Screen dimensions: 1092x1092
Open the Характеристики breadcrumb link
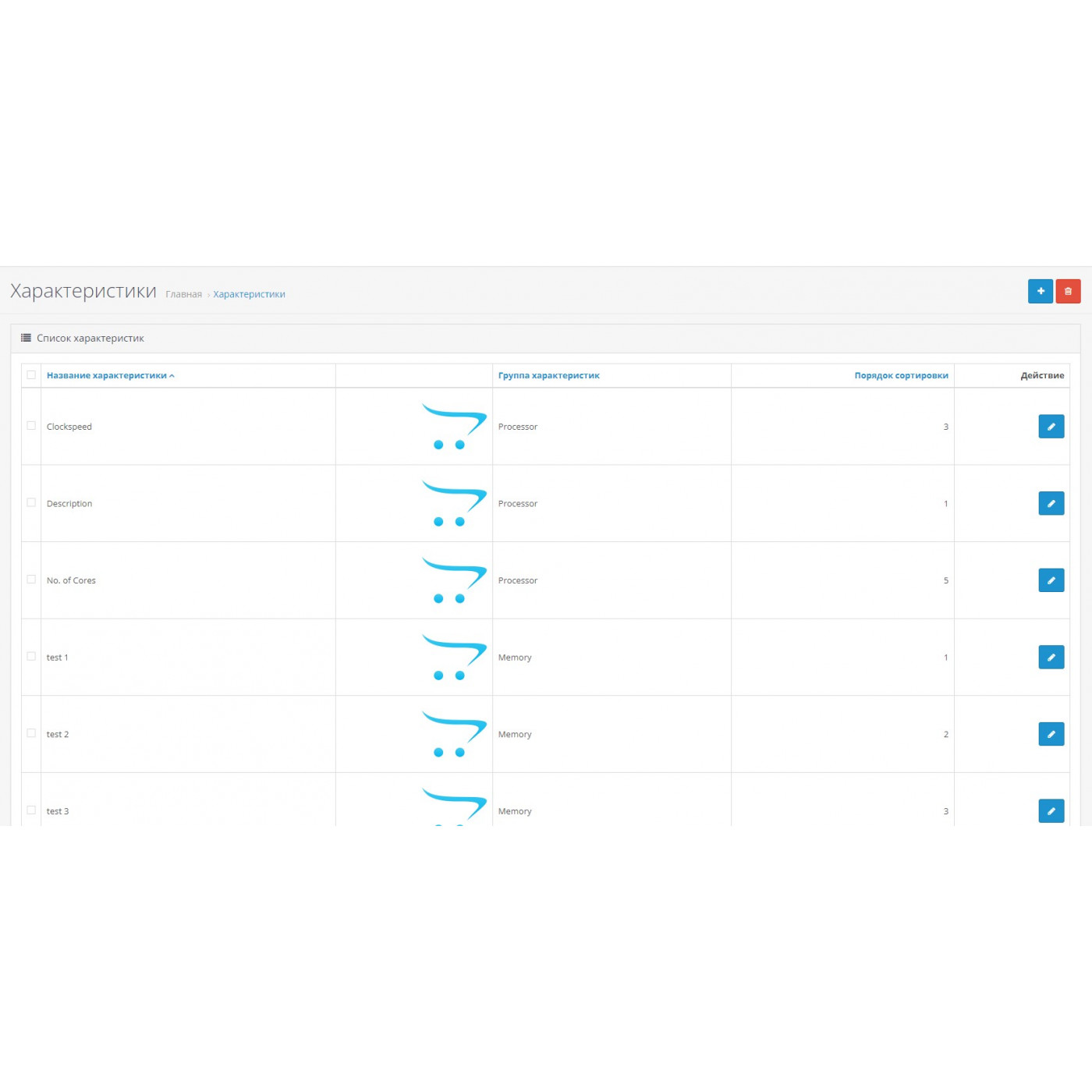coord(249,295)
